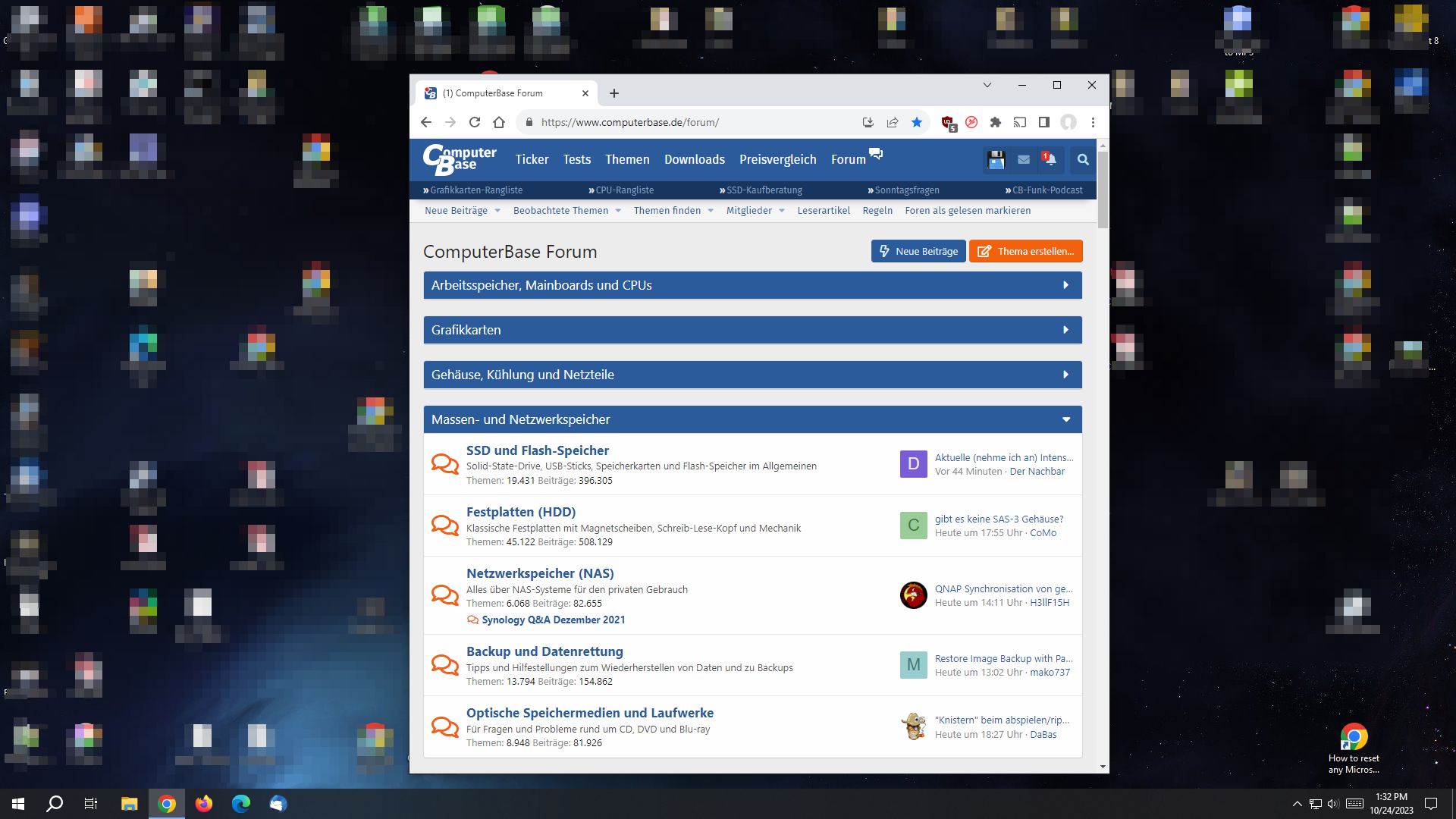
Task: Open Leserartikel in the sub navigation
Action: (x=824, y=211)
